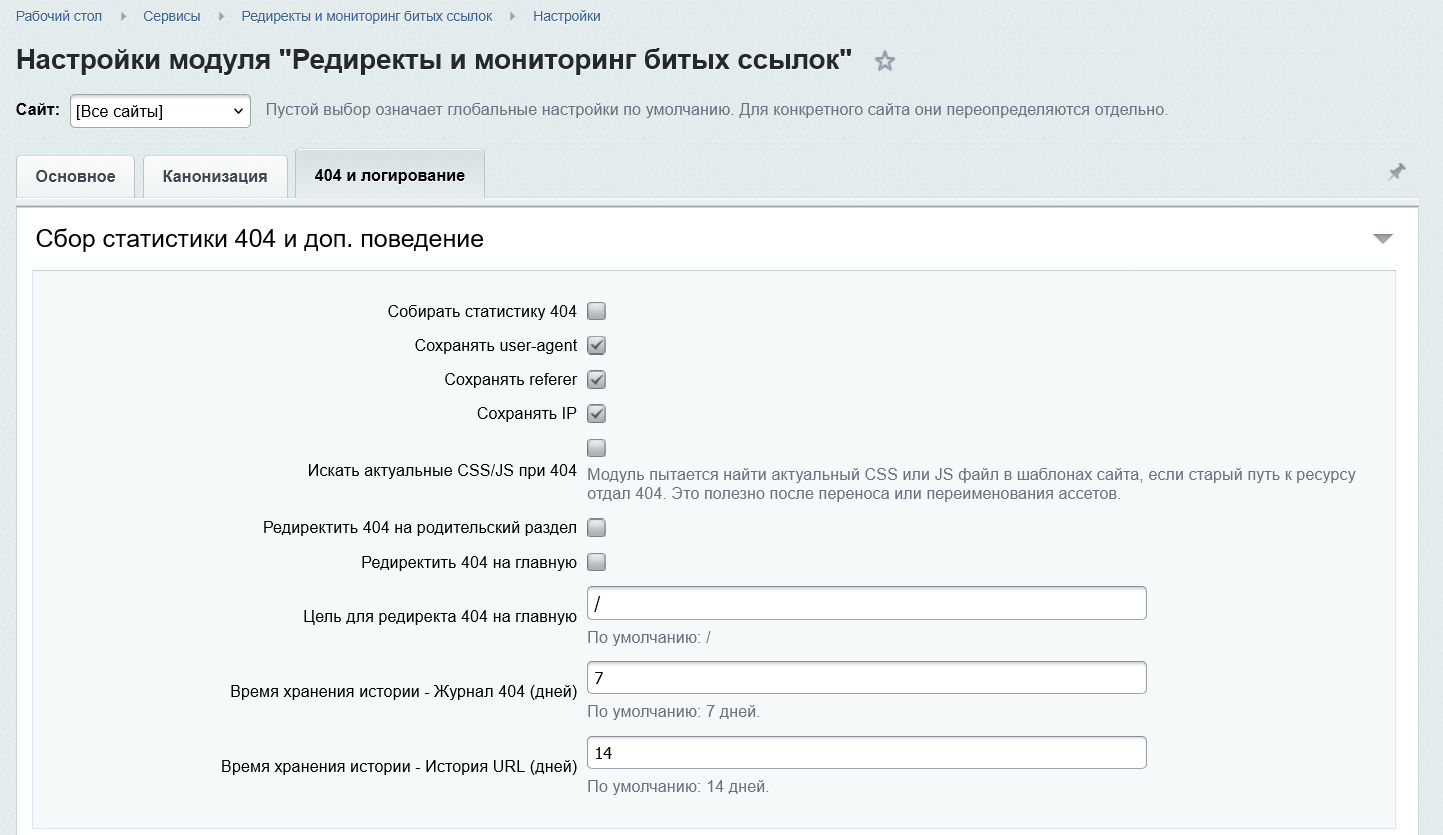Tick Редиректить 404 на главную checkbox
The image size is (1443, 835).
pos(597,561)
